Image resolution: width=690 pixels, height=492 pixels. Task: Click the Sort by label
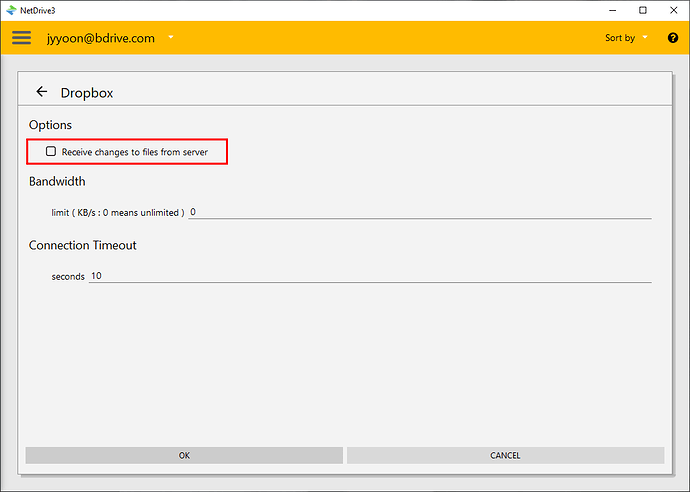tap(619, 38)
